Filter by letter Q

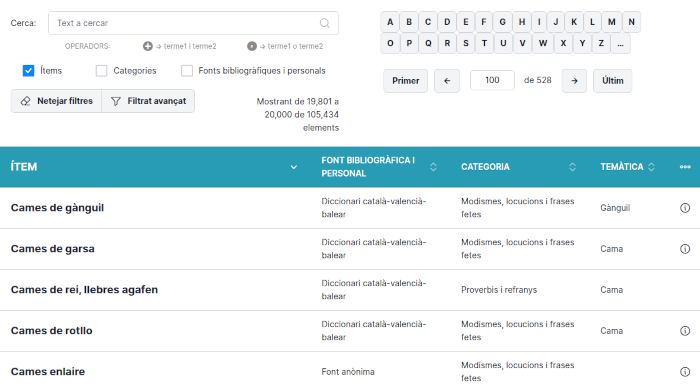click(428, 43)
